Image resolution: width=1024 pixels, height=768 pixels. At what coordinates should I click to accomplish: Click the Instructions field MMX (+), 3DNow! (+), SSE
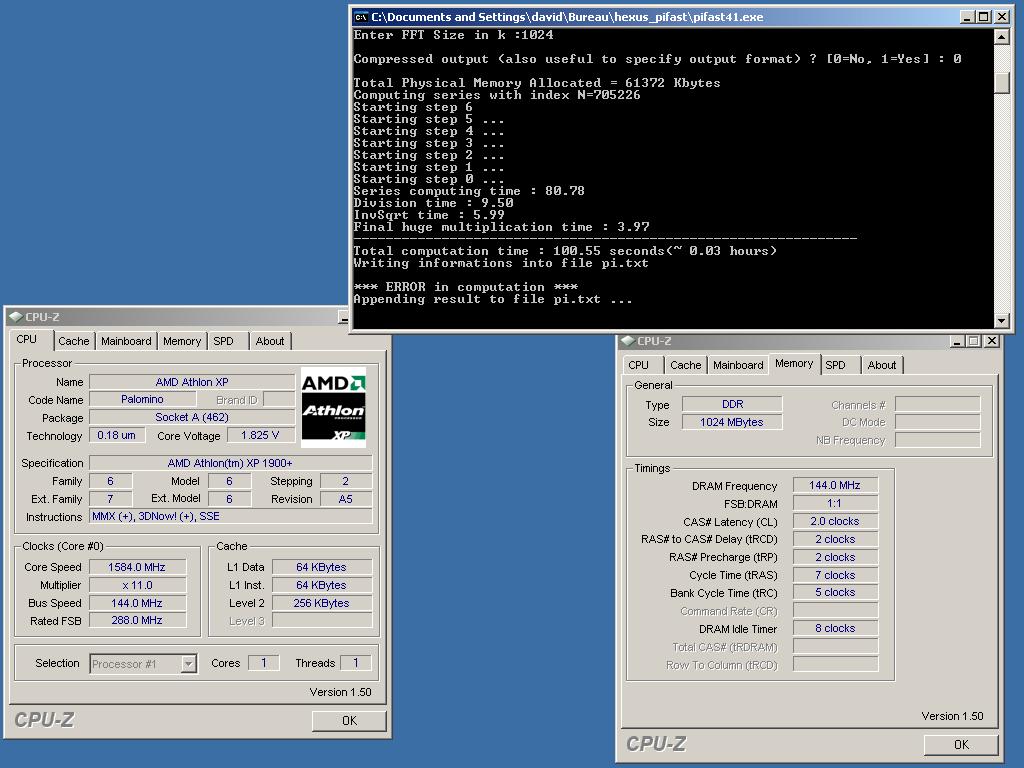point(231,516)
